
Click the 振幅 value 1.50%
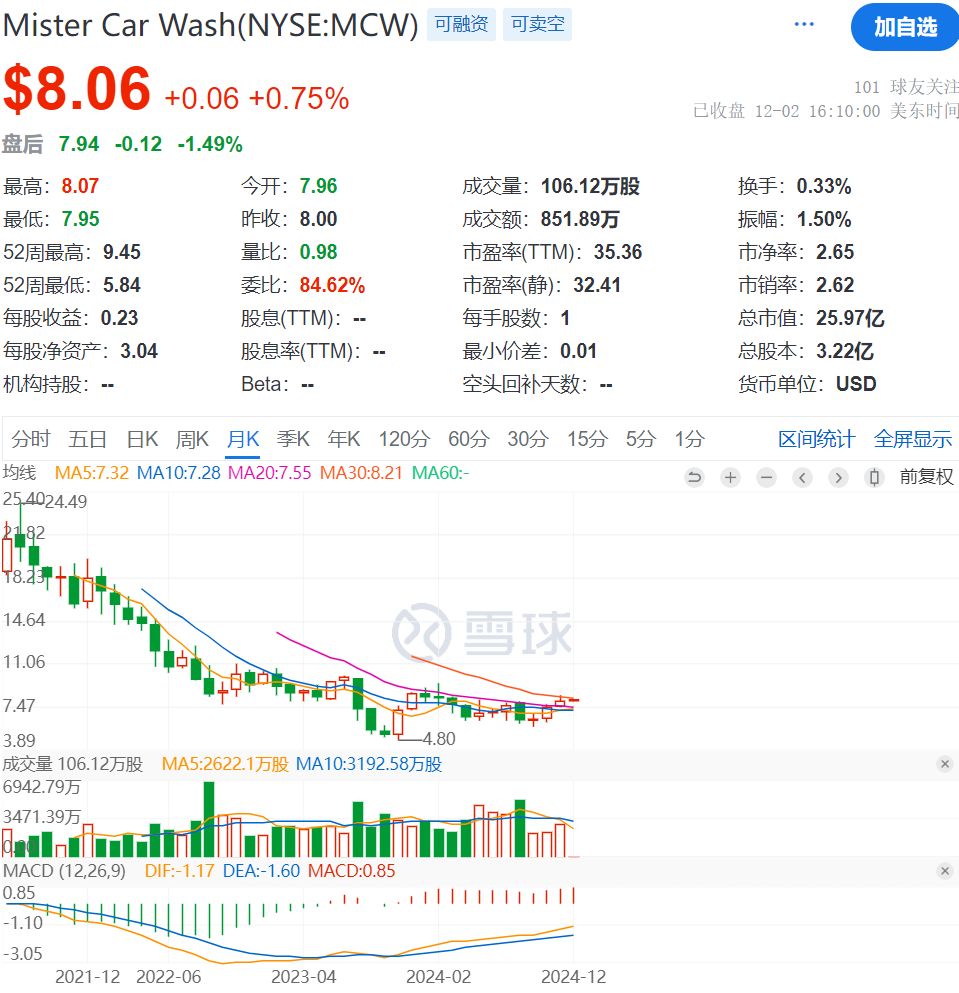(823, 219)
